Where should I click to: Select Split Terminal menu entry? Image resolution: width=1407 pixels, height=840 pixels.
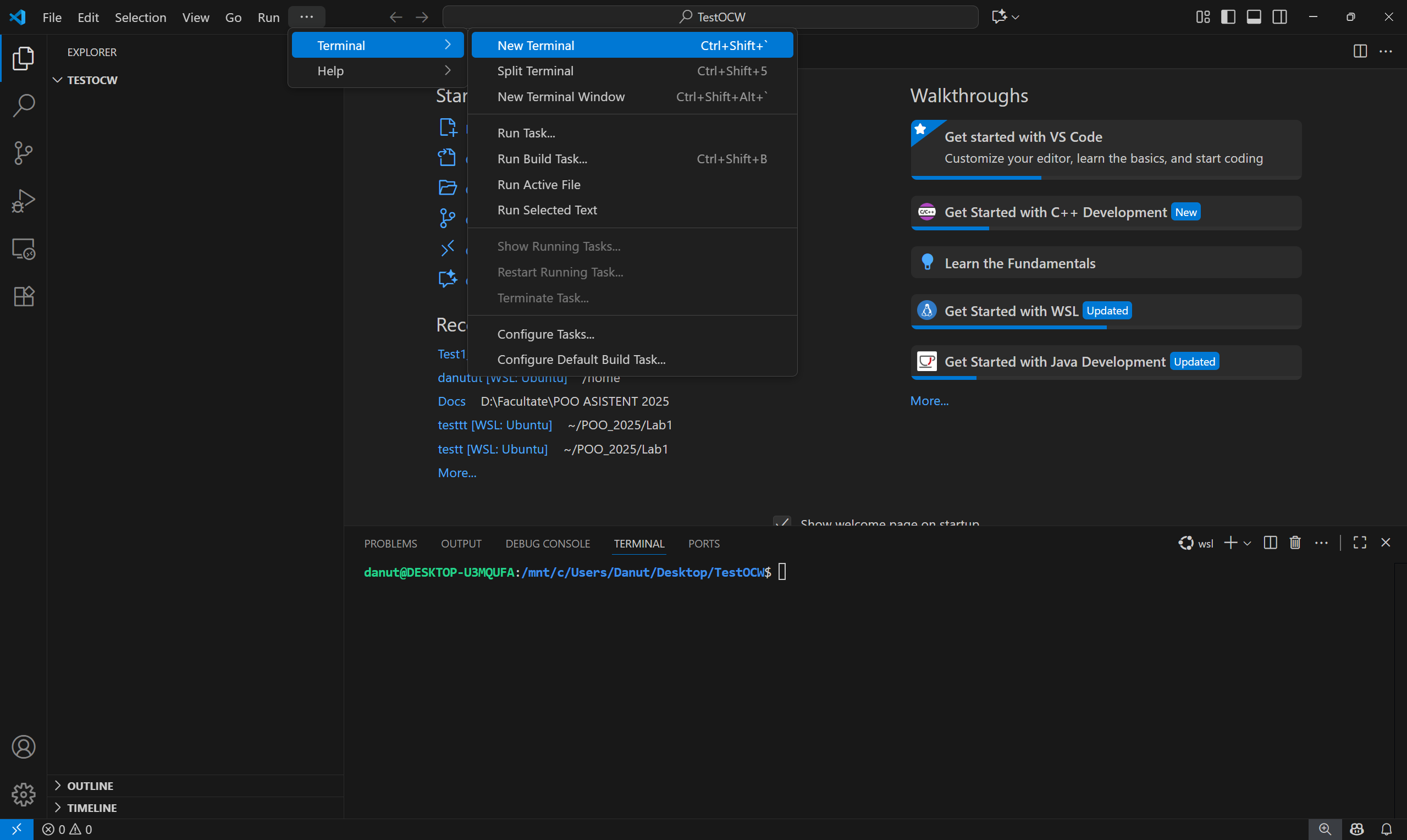pos(535,71)
